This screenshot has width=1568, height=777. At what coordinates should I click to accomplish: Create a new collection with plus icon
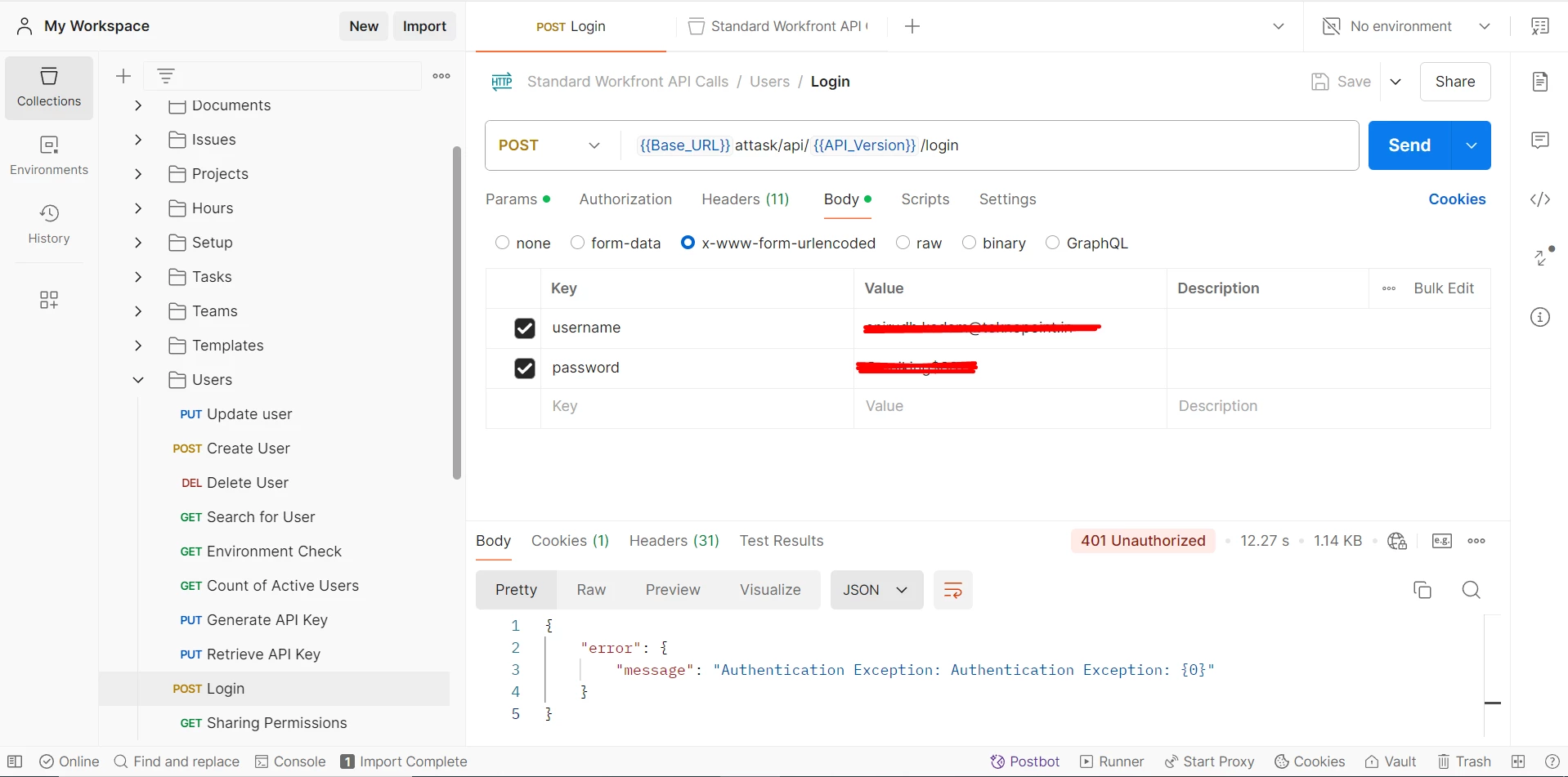pos(123,76)
